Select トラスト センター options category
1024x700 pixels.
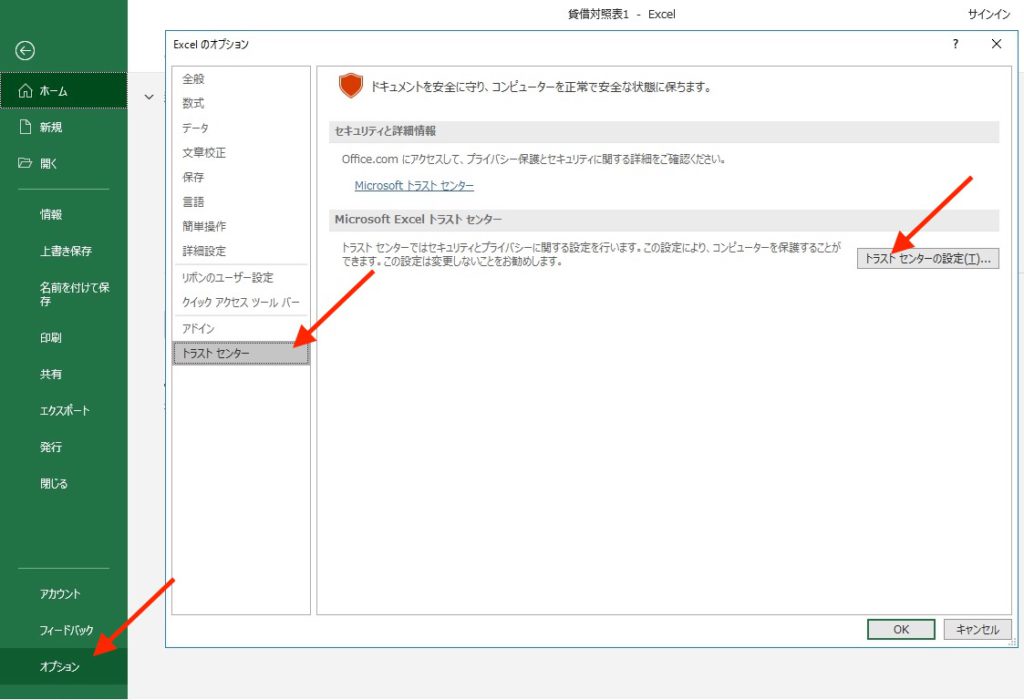point(240,353)
